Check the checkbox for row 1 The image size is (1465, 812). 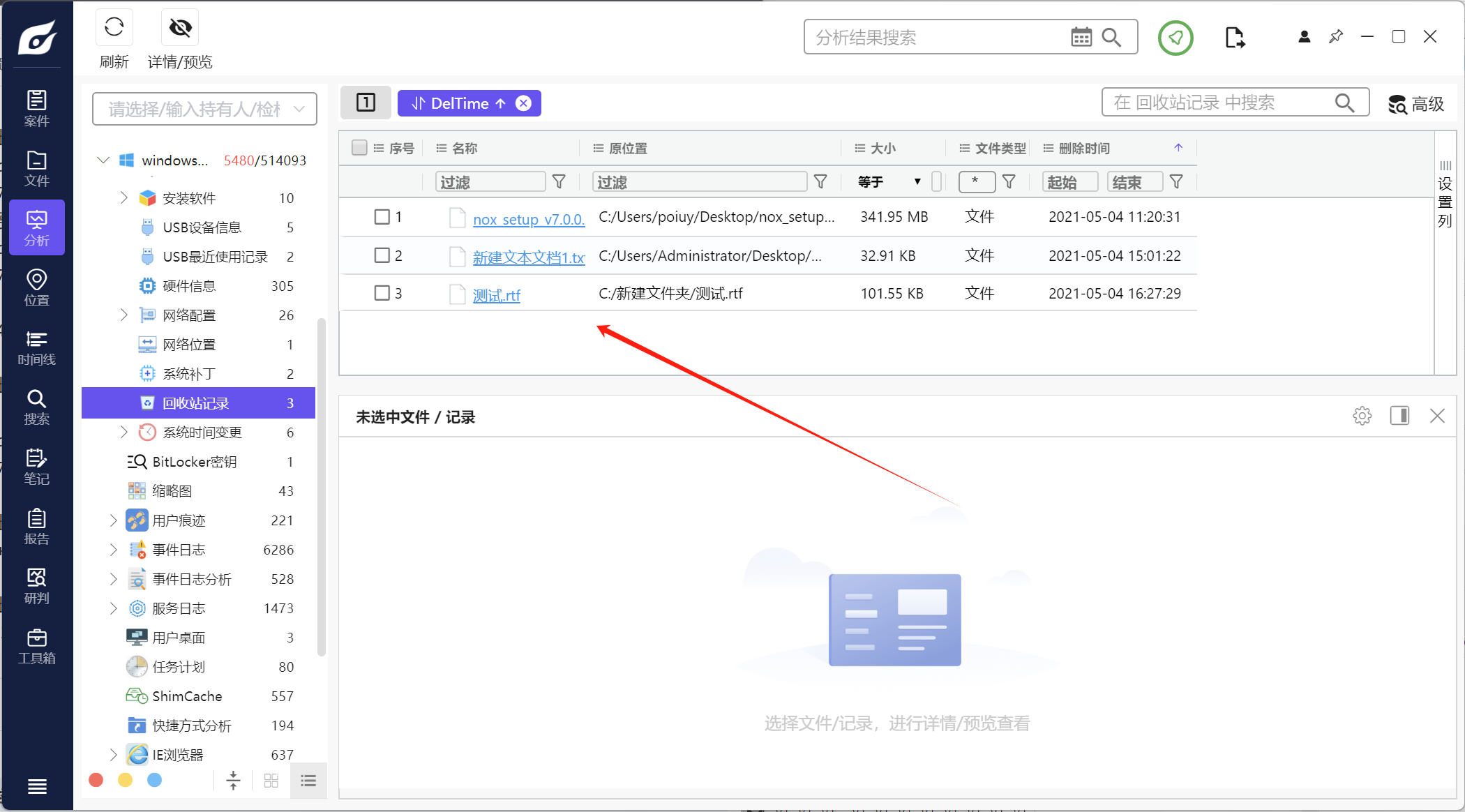(x=382, y=217)
